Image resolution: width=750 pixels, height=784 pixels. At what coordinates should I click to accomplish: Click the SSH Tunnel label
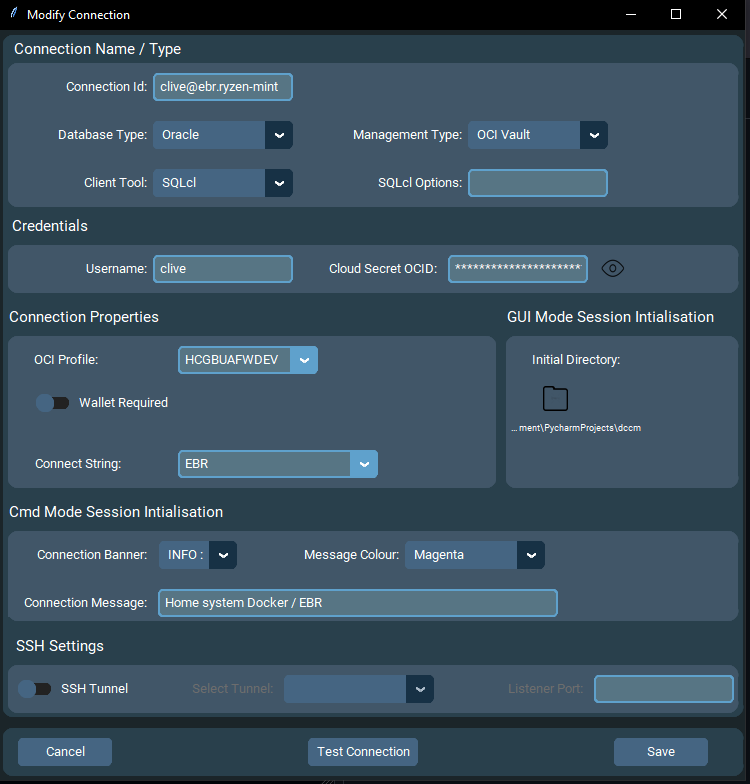(x=94, y=688)
